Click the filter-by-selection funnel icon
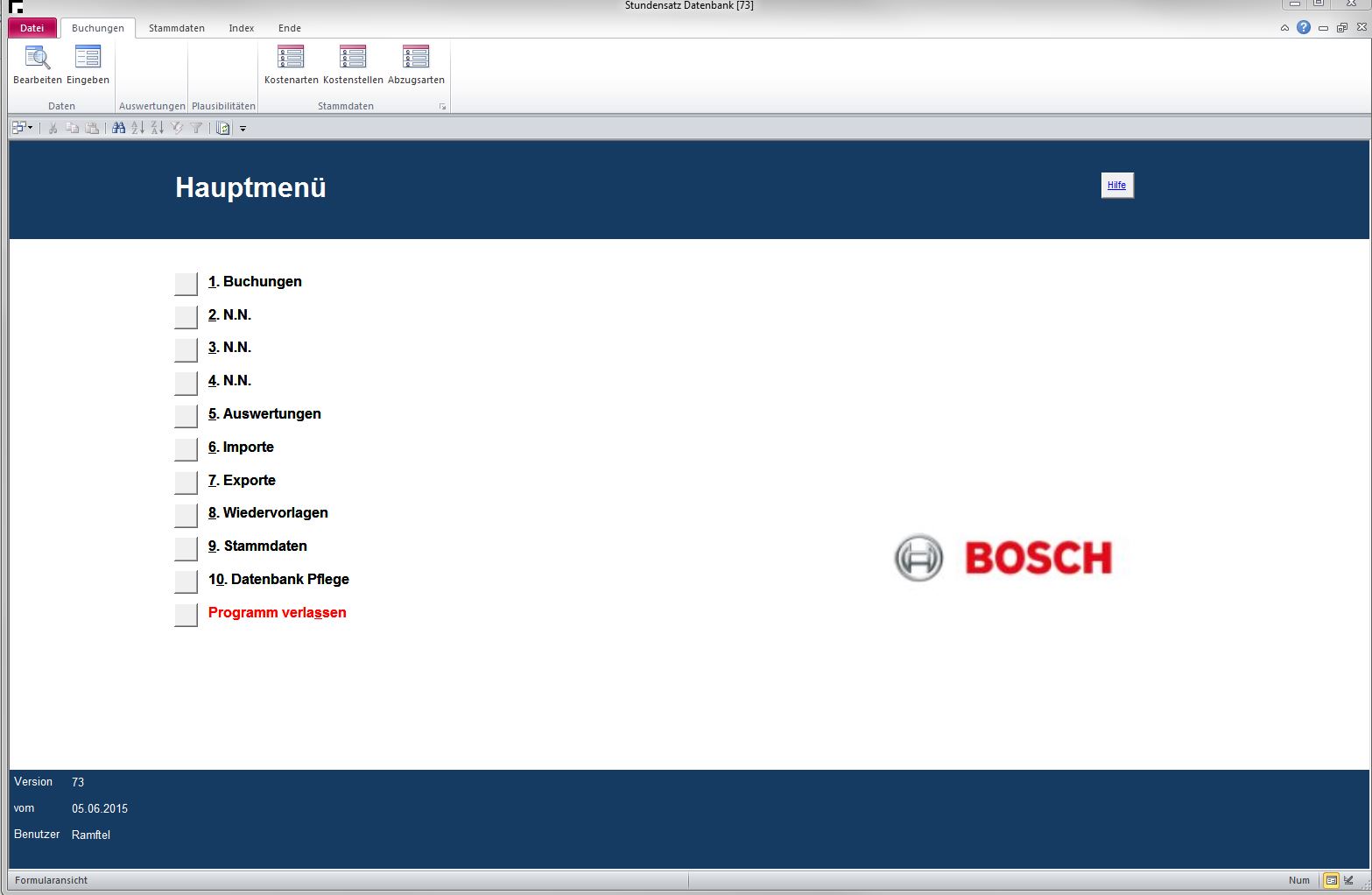The width and height of the screenshot is (1372, 895). [x=178, y=128]
